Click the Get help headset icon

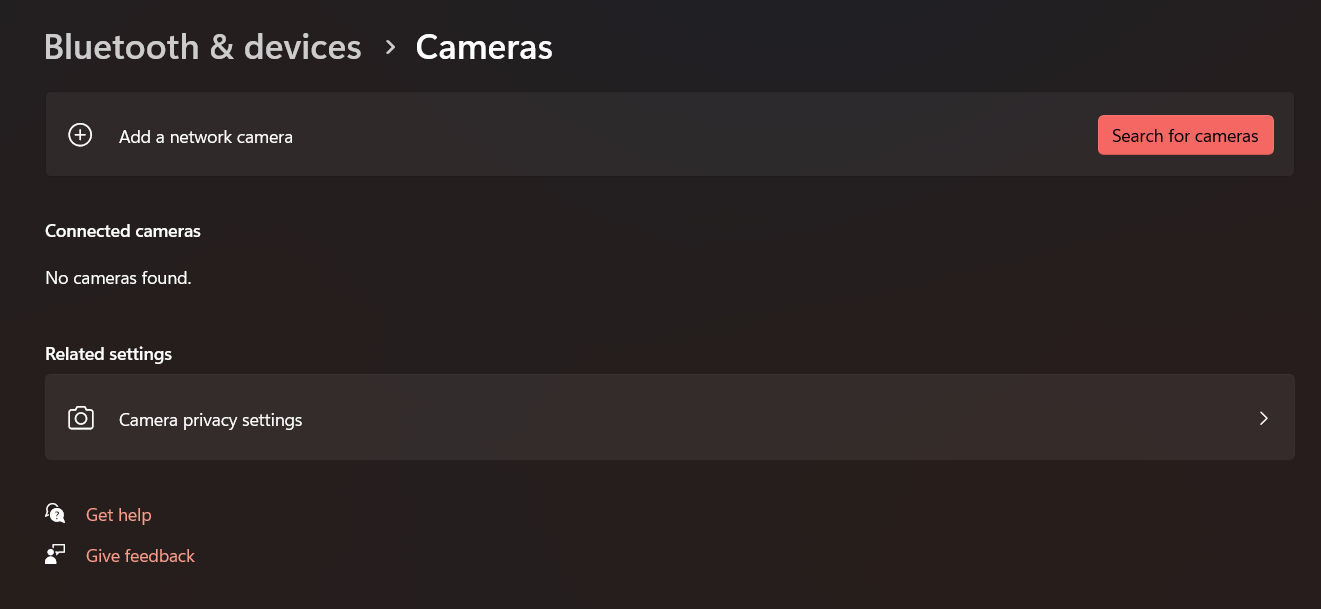(x=55, y=513)
